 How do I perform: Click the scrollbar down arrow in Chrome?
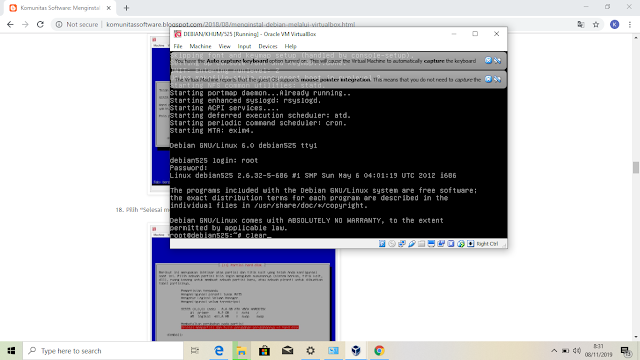point(636,337)
